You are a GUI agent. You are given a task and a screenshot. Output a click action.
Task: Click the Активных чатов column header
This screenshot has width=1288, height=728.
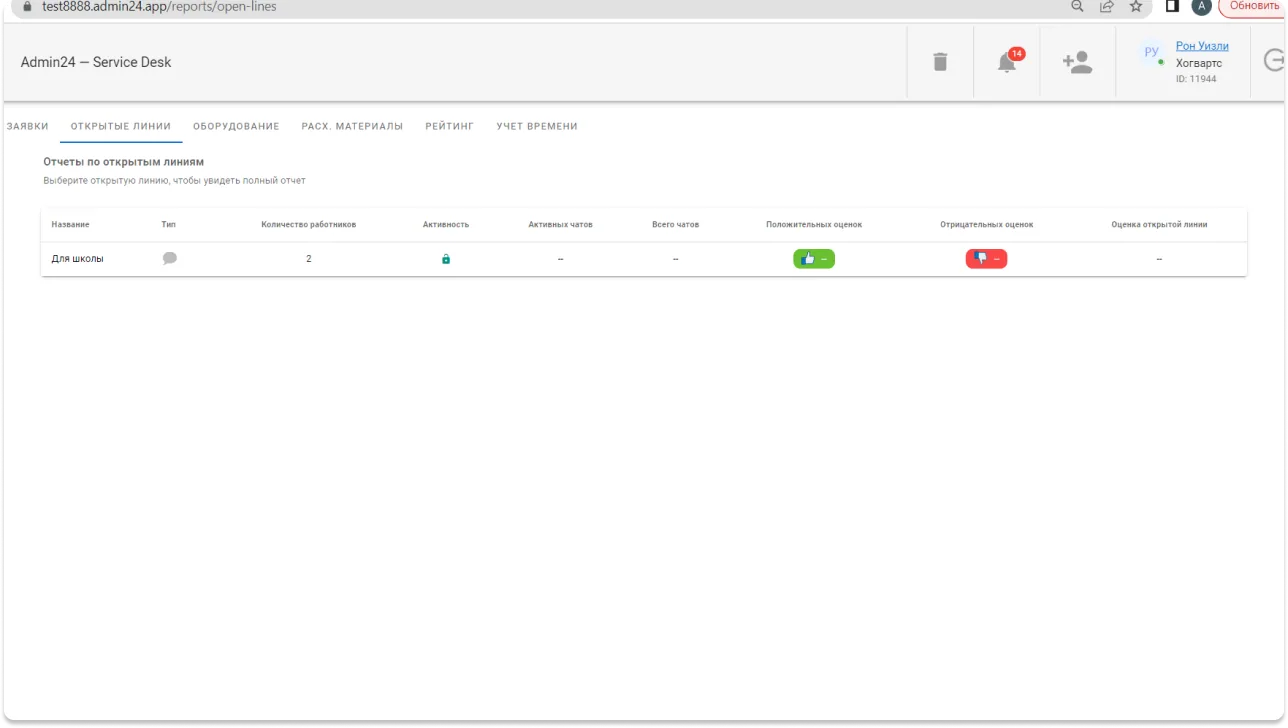point(560,225)
